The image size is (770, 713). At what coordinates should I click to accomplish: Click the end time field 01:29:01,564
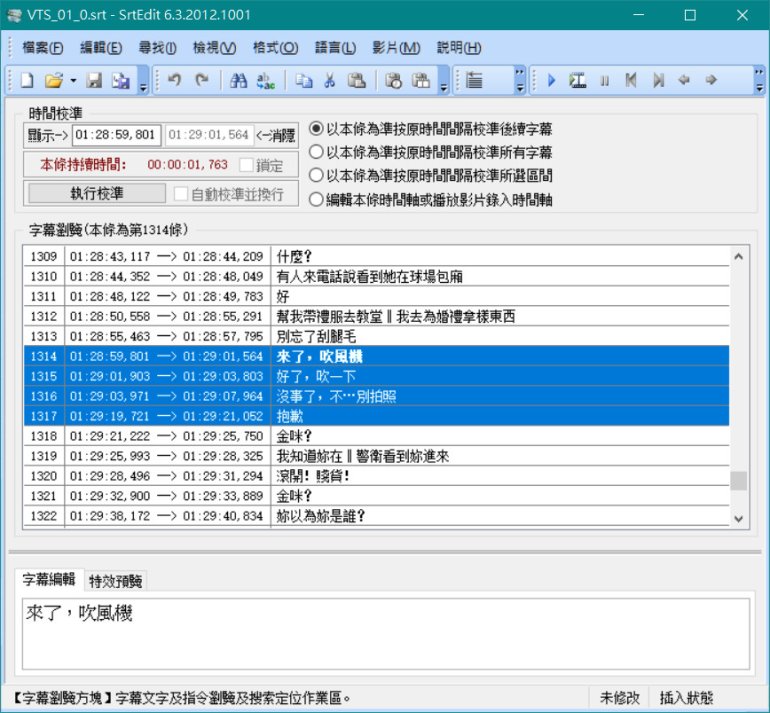tap(209, 135)
